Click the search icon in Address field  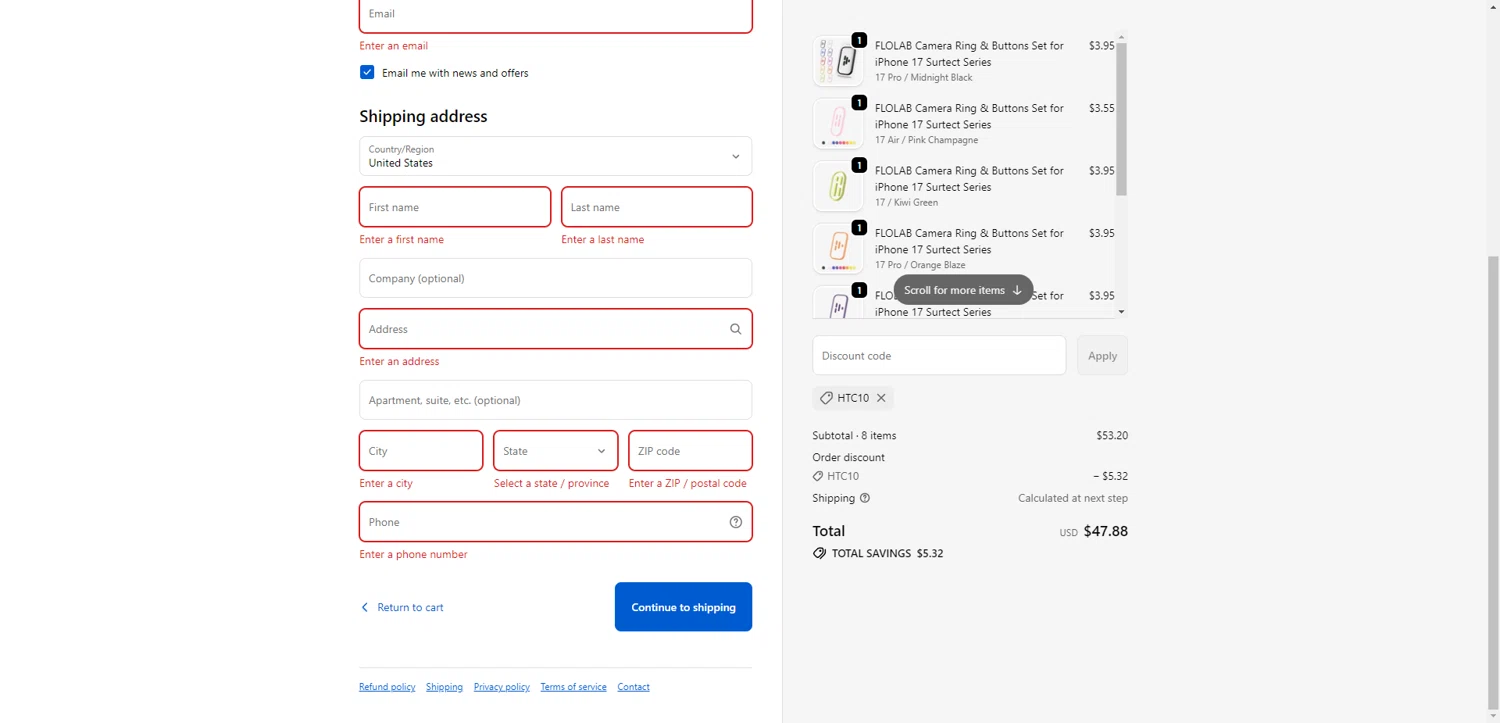(x=735, y=329)
